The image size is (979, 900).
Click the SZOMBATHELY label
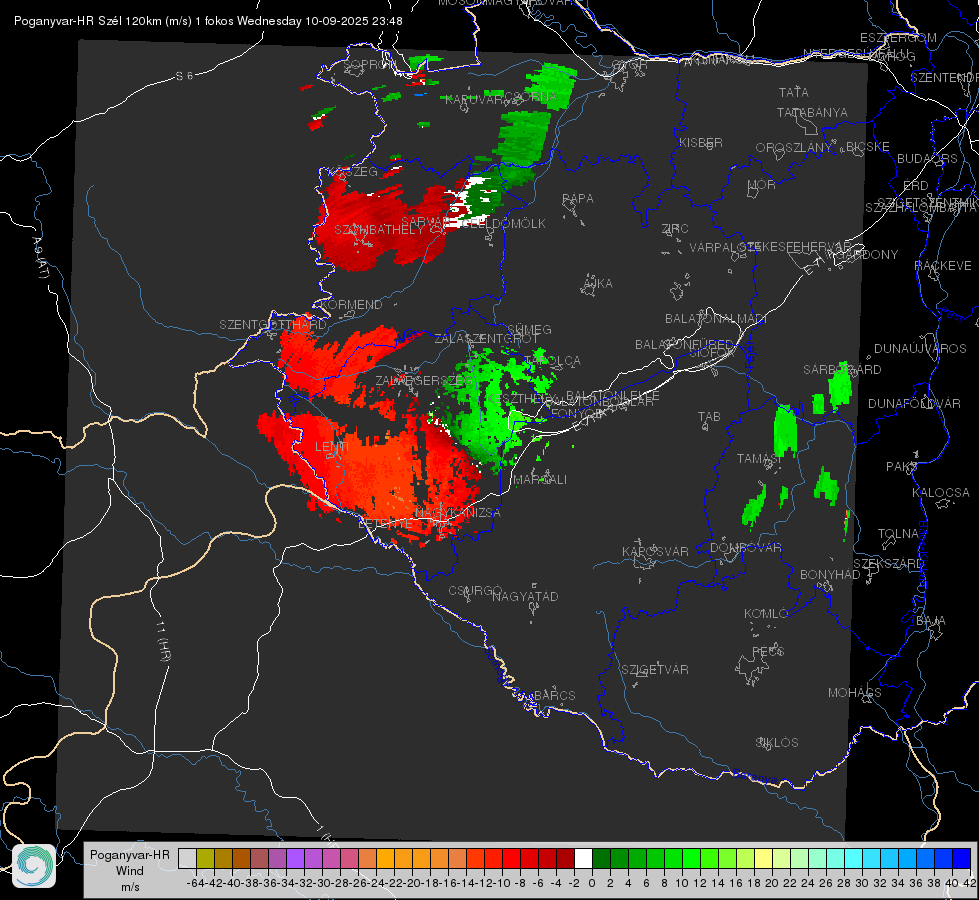pyautogui.click(x=378, y=229)
